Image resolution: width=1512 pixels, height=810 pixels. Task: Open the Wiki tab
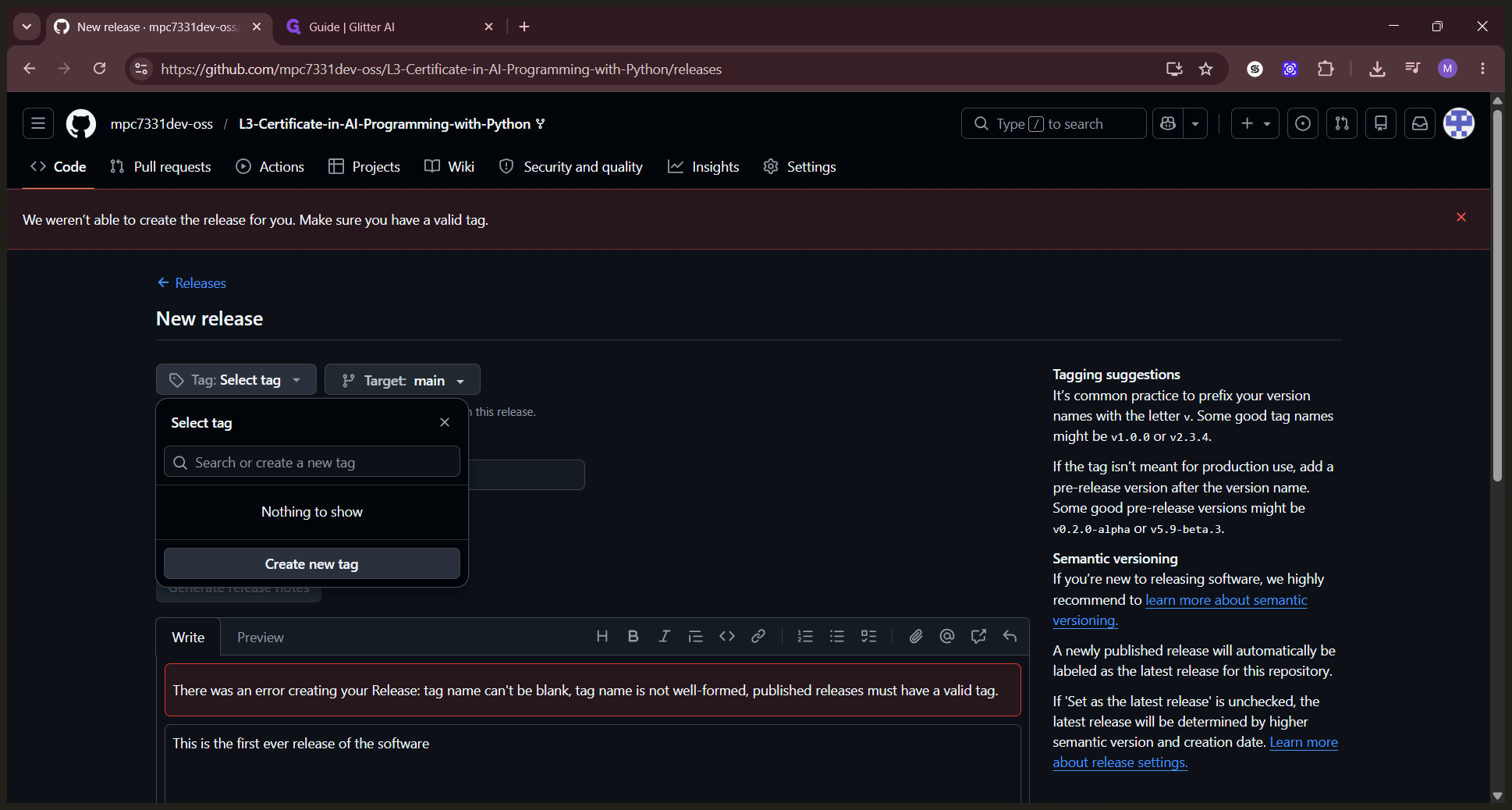click(x=449, y=166)
